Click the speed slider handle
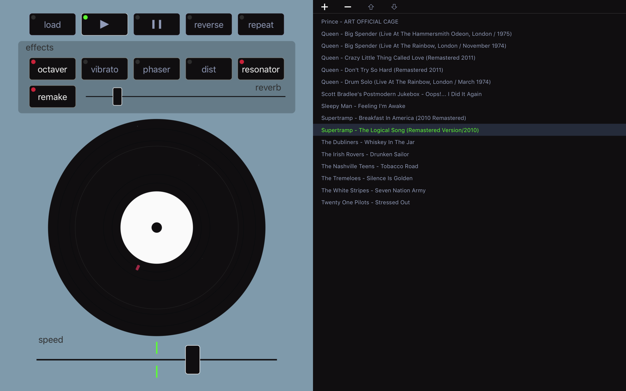 (192, 359)
